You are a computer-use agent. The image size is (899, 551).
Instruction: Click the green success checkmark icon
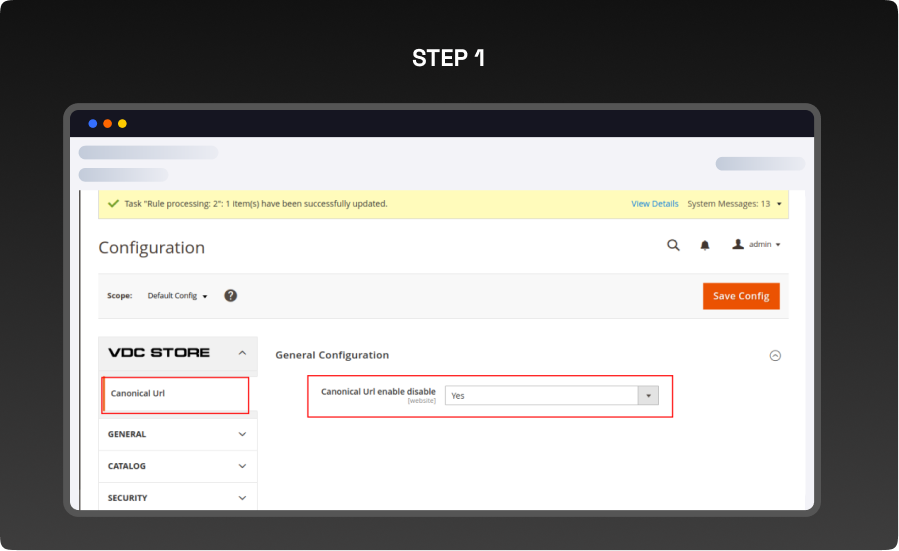point(113,203)
